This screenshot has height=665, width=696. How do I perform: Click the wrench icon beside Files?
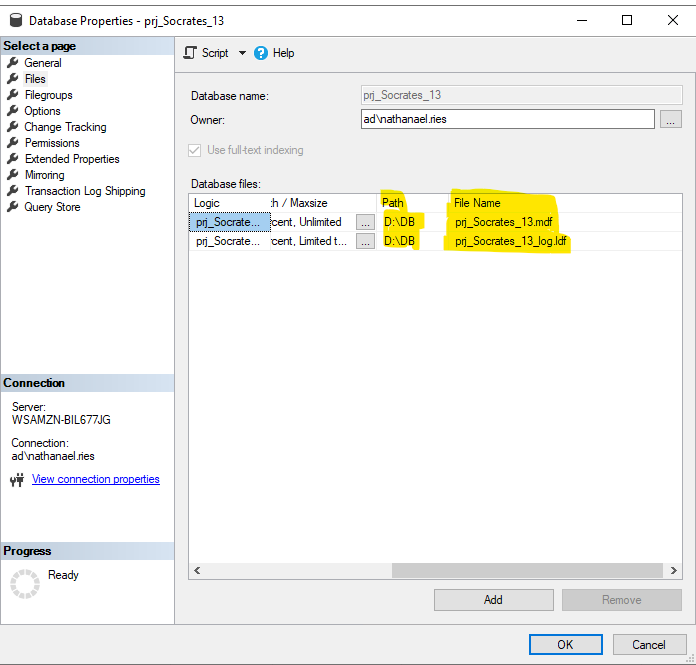[x=13, y=79]
